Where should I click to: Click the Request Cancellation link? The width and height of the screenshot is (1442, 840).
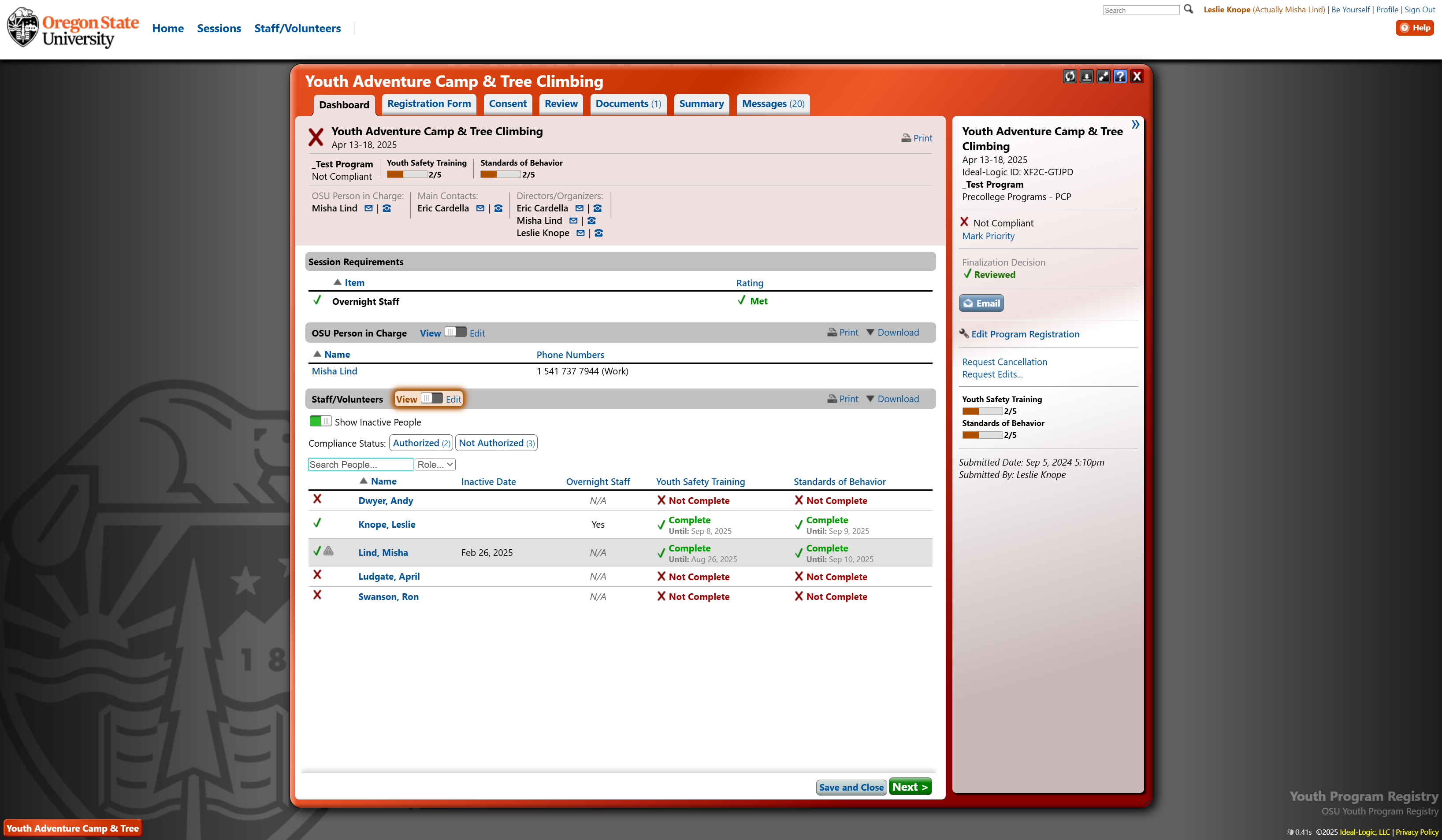[1004, 361]
